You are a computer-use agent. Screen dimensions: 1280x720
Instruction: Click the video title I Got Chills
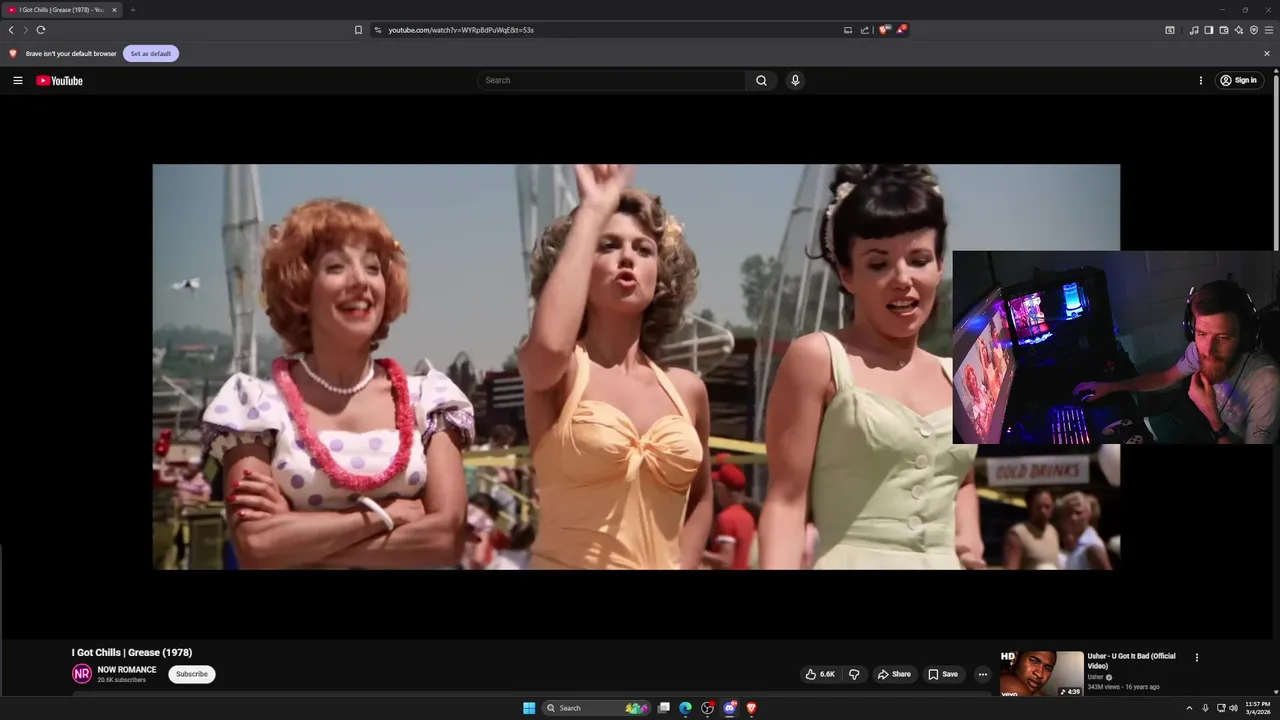pyautogui.click(x=131, y=653)
